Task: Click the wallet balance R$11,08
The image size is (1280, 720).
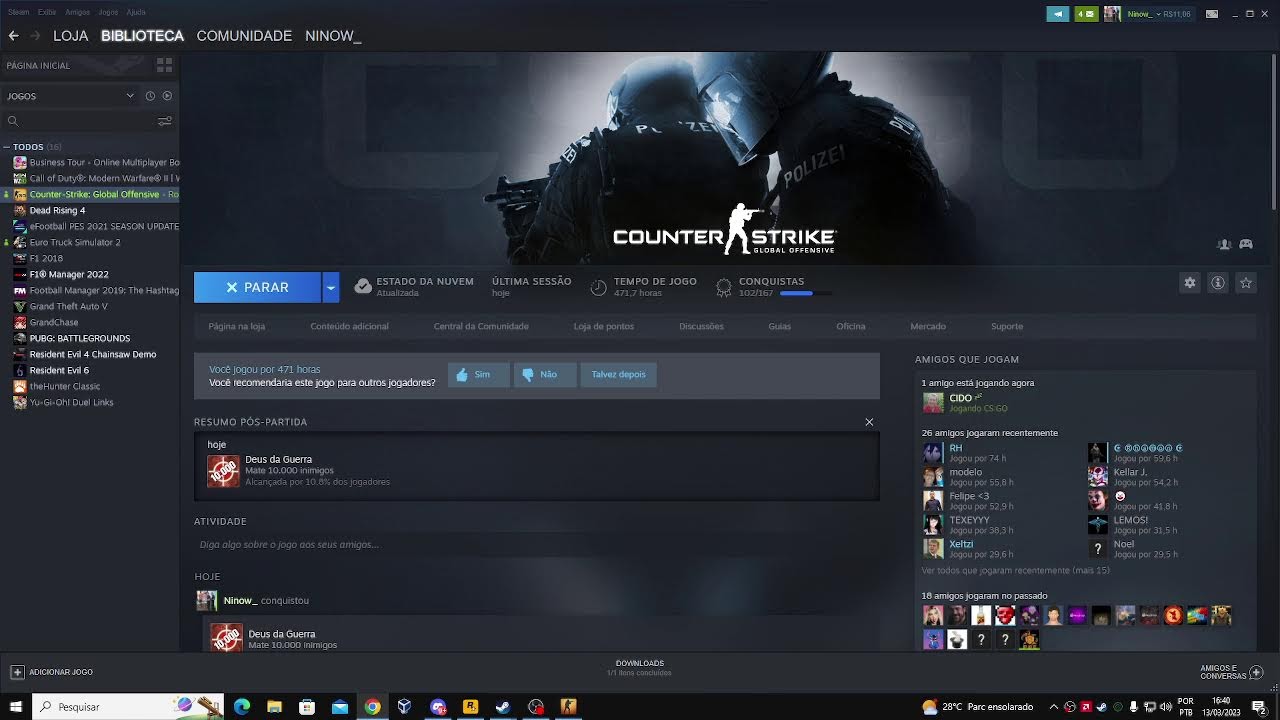Action: (x=1177, y=15)
